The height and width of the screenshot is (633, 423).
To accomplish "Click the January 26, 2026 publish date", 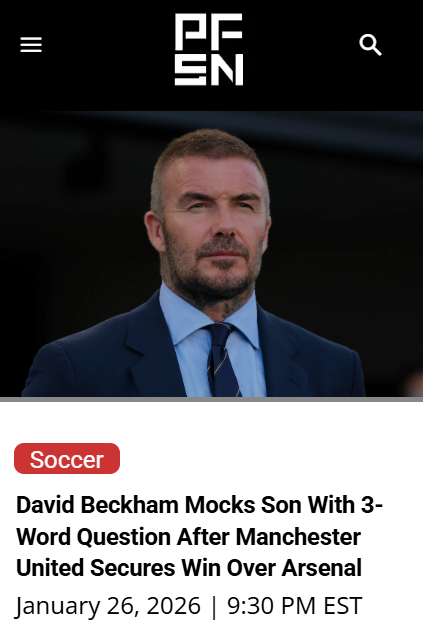I will [x=108, y=606].
